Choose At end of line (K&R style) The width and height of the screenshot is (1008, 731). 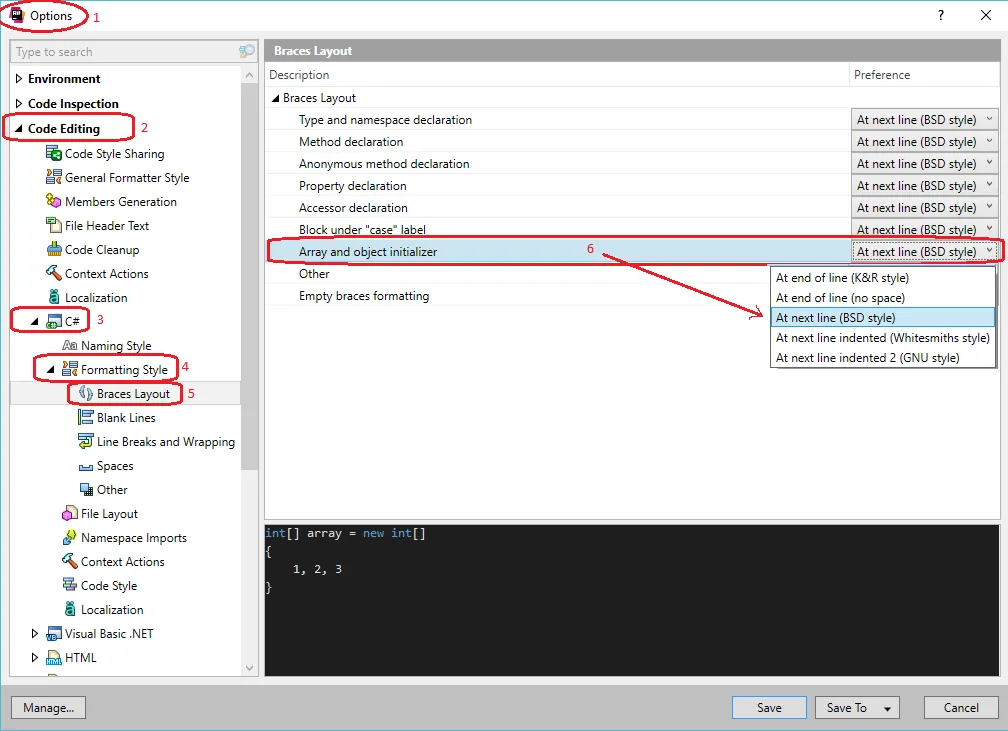pyautogui.click(x=883, y=278)
